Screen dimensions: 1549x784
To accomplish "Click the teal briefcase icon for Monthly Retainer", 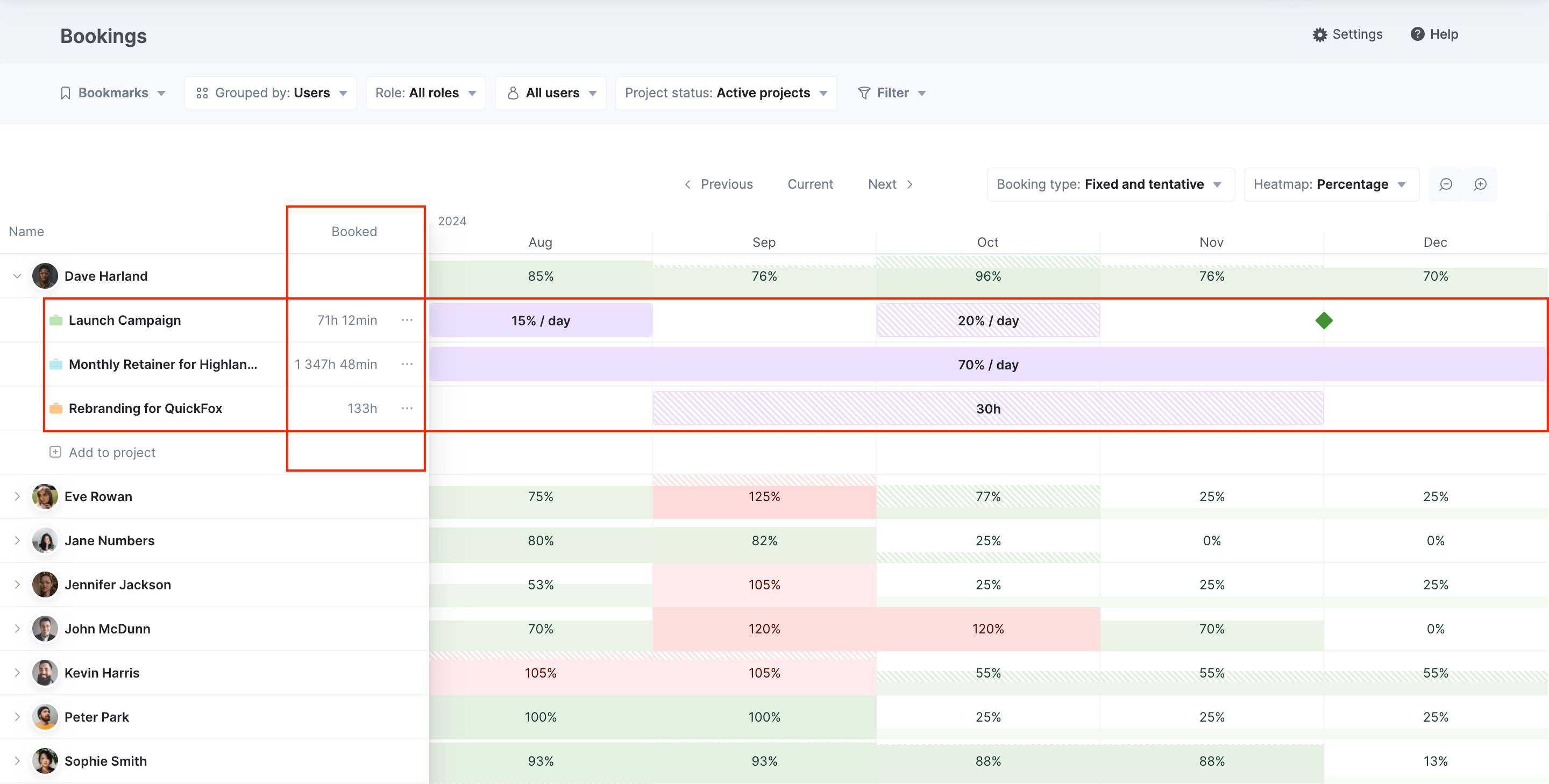I will [55, 364].
